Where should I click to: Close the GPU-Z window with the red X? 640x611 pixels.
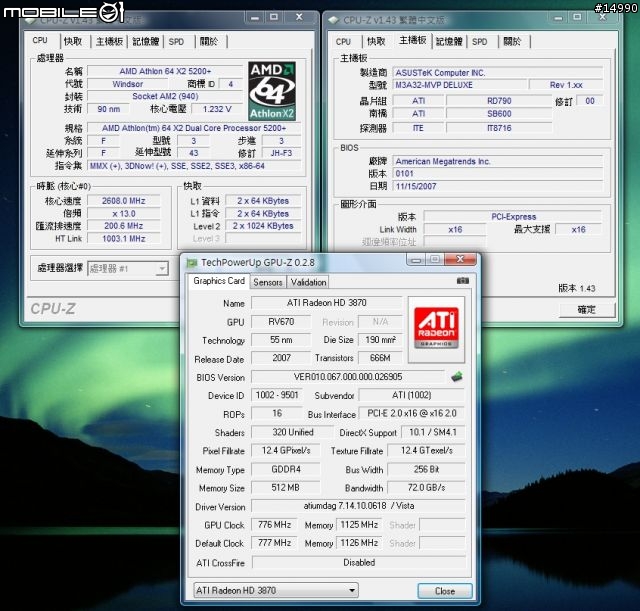[460, 259]
